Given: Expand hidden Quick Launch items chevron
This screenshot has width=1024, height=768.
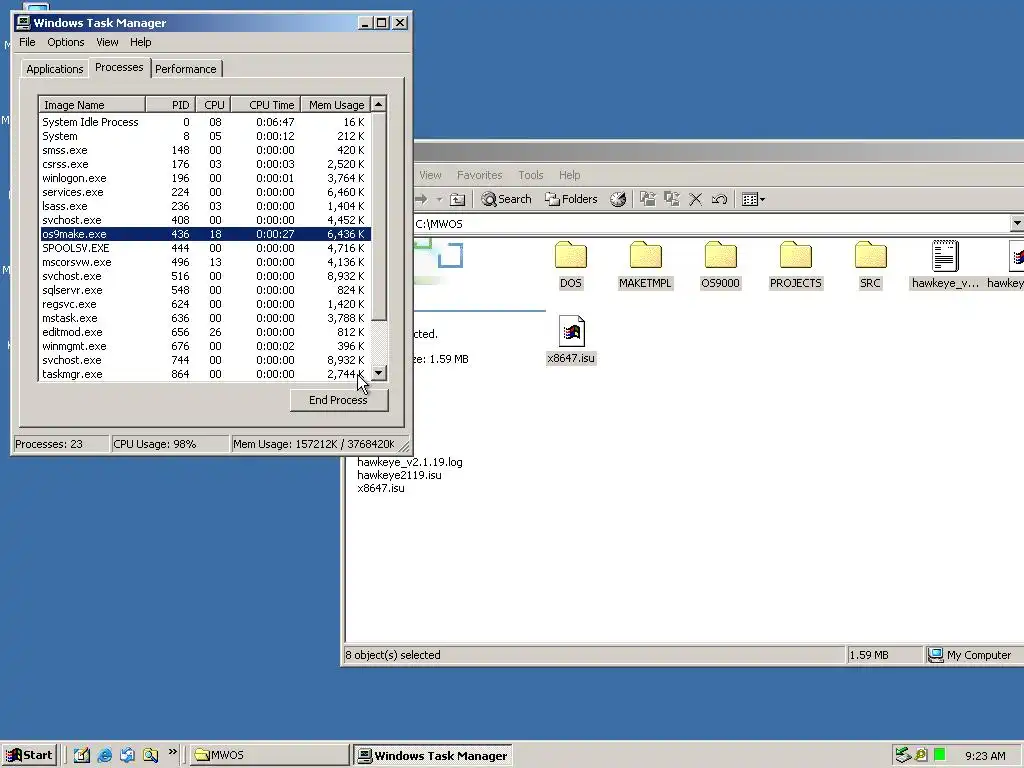Looking at the screenshot, I should click(172, 752).
